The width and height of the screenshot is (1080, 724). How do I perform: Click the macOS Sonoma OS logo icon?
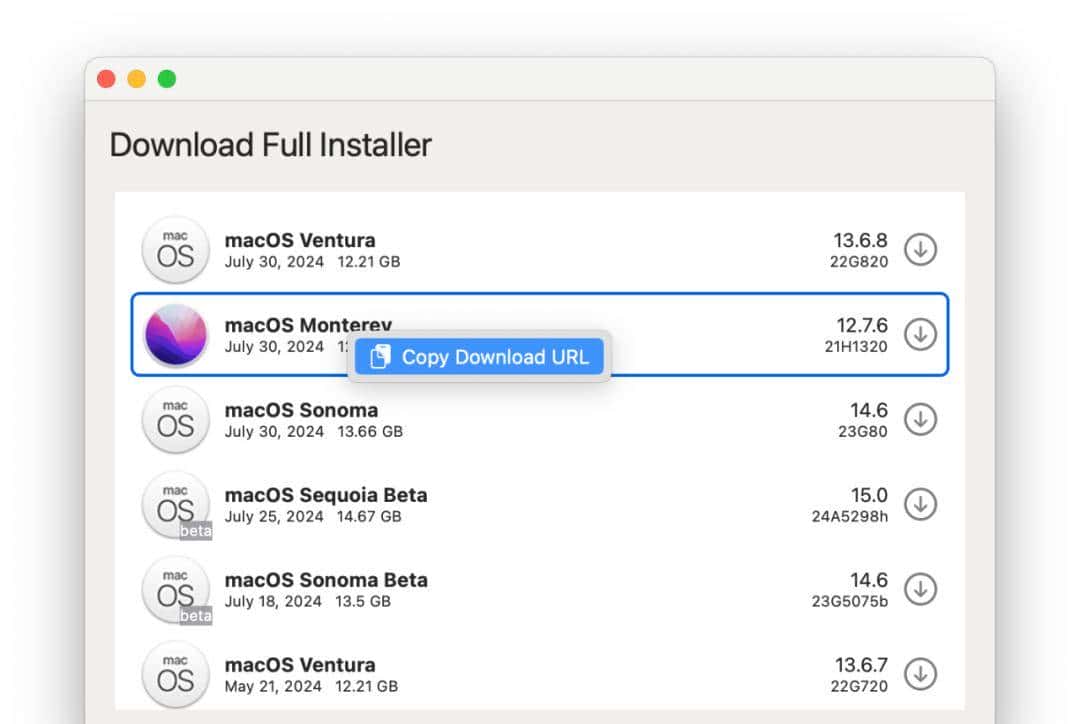[175, 419]
